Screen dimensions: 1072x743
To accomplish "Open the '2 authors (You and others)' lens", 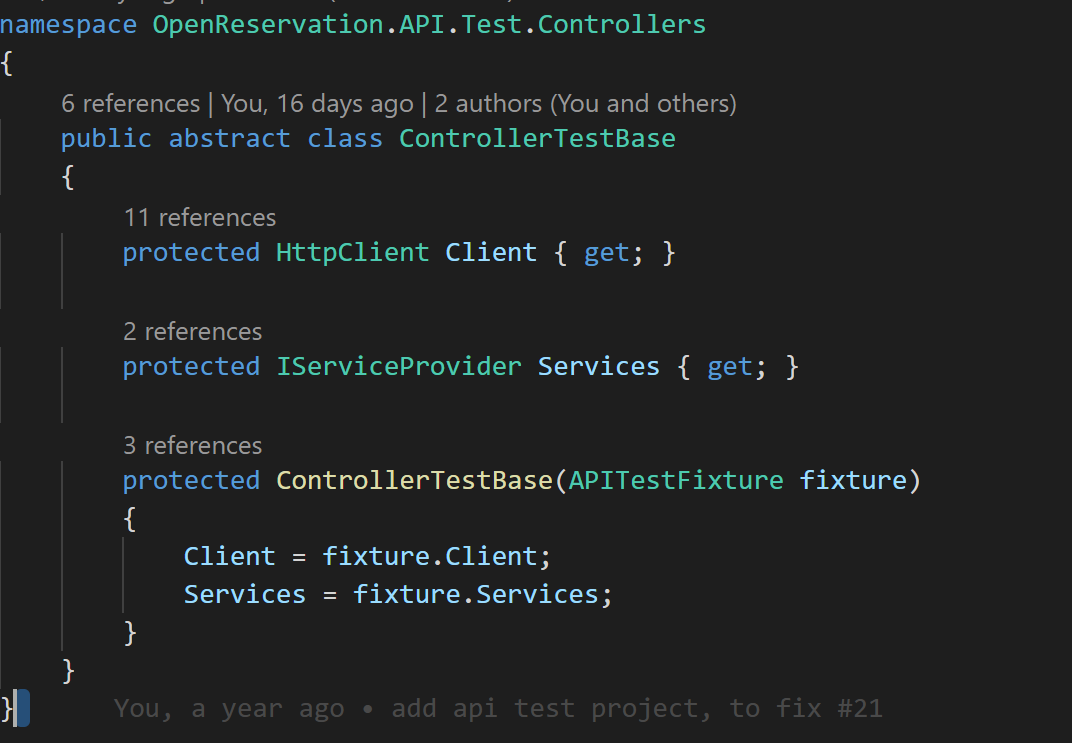I will [586, 104].
